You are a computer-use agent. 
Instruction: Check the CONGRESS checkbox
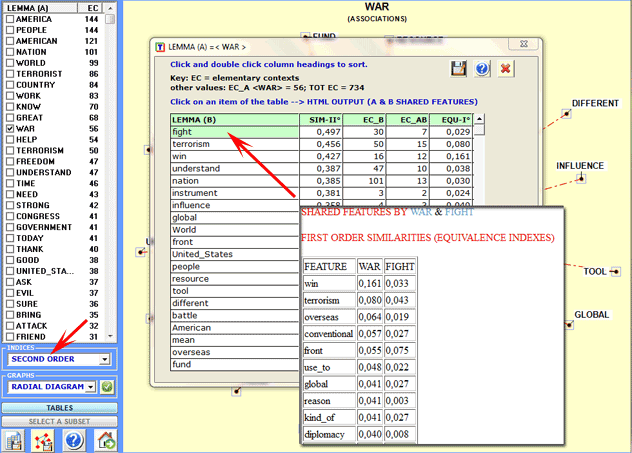click(x=10, y=216)
